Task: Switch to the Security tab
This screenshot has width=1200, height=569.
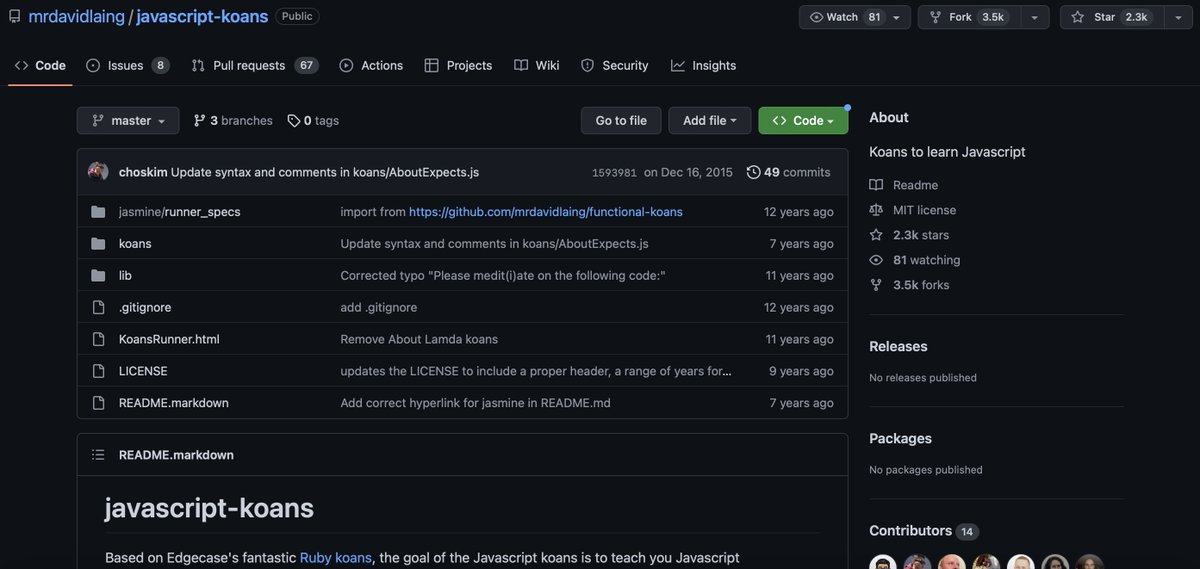Action: (615, 65)
